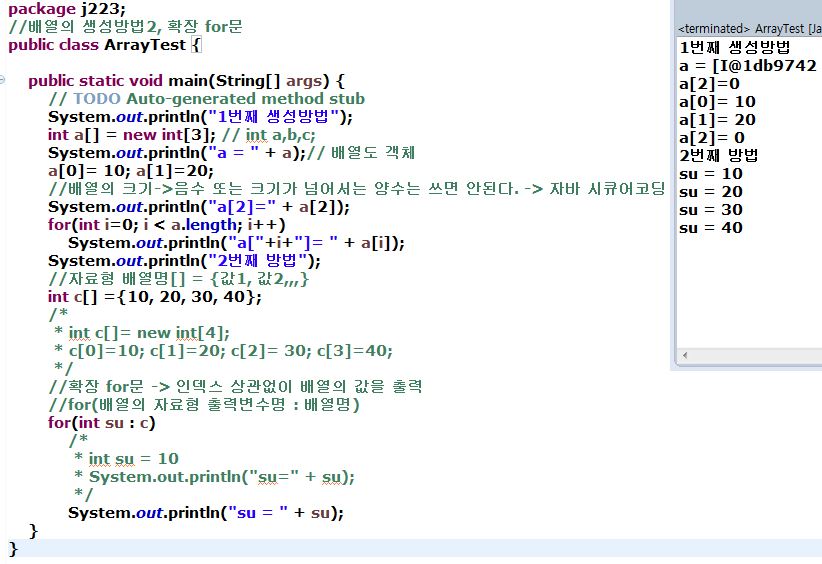Click the '//배열의 생성방법2, 확장 for문' comment
Image resolution: width=822 pixels, height=564 pixels.
tap(125, 26)
